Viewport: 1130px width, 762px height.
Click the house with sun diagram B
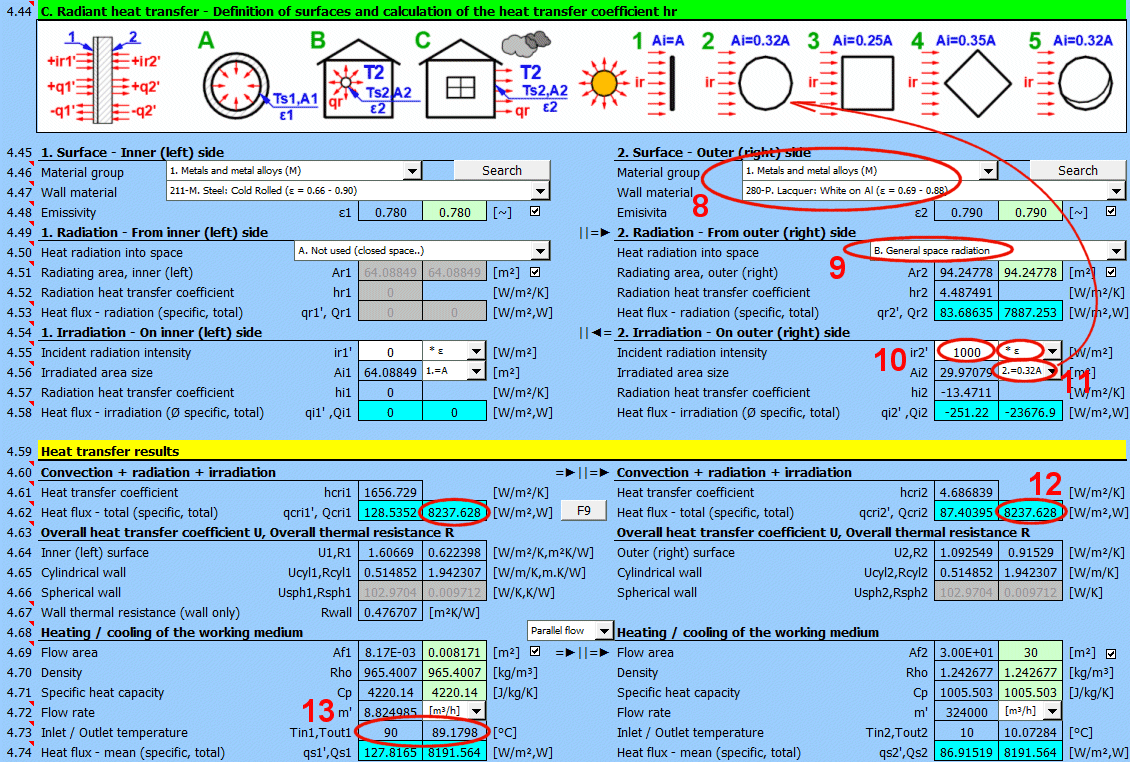[x=351, y=85]
